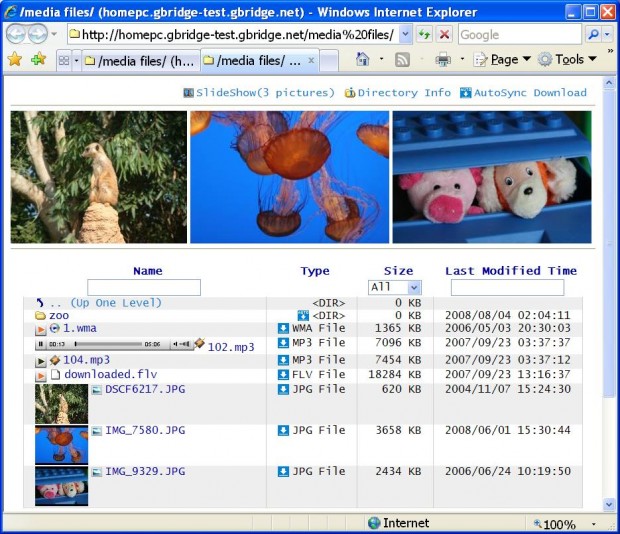Click the magnifier search button

point(593,35)
